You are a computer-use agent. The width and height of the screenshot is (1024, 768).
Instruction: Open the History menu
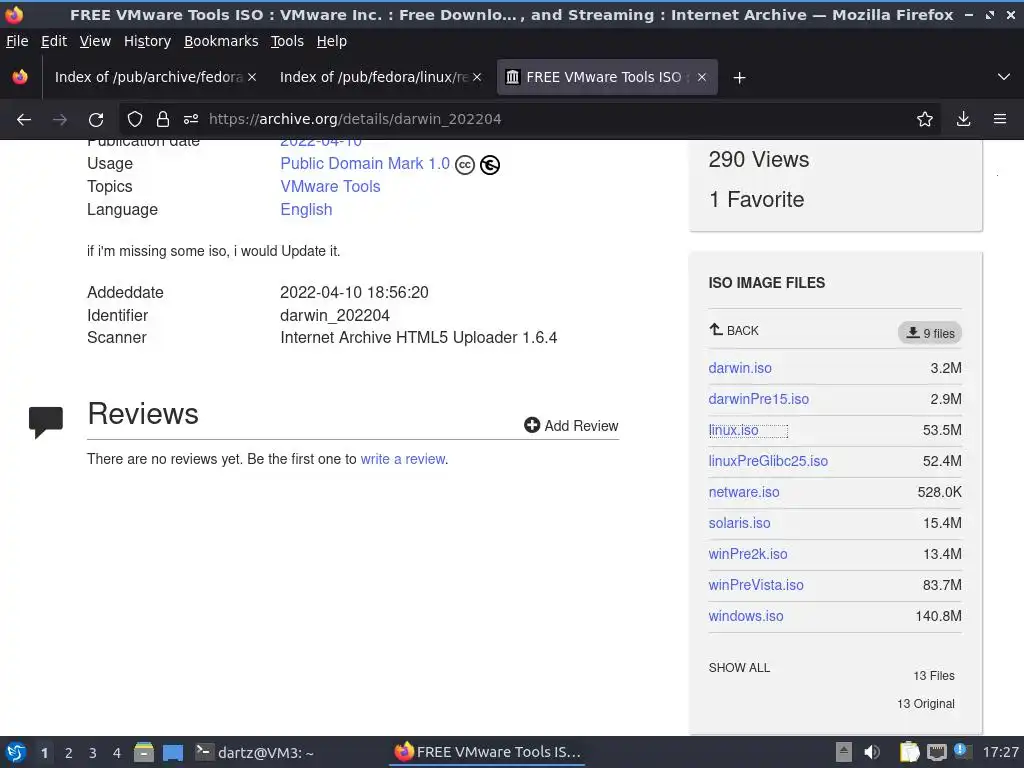(x=147, y=41)
